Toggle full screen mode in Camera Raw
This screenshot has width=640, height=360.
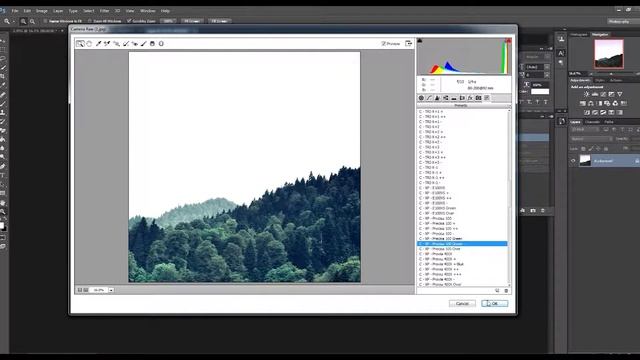coord(408,44)
